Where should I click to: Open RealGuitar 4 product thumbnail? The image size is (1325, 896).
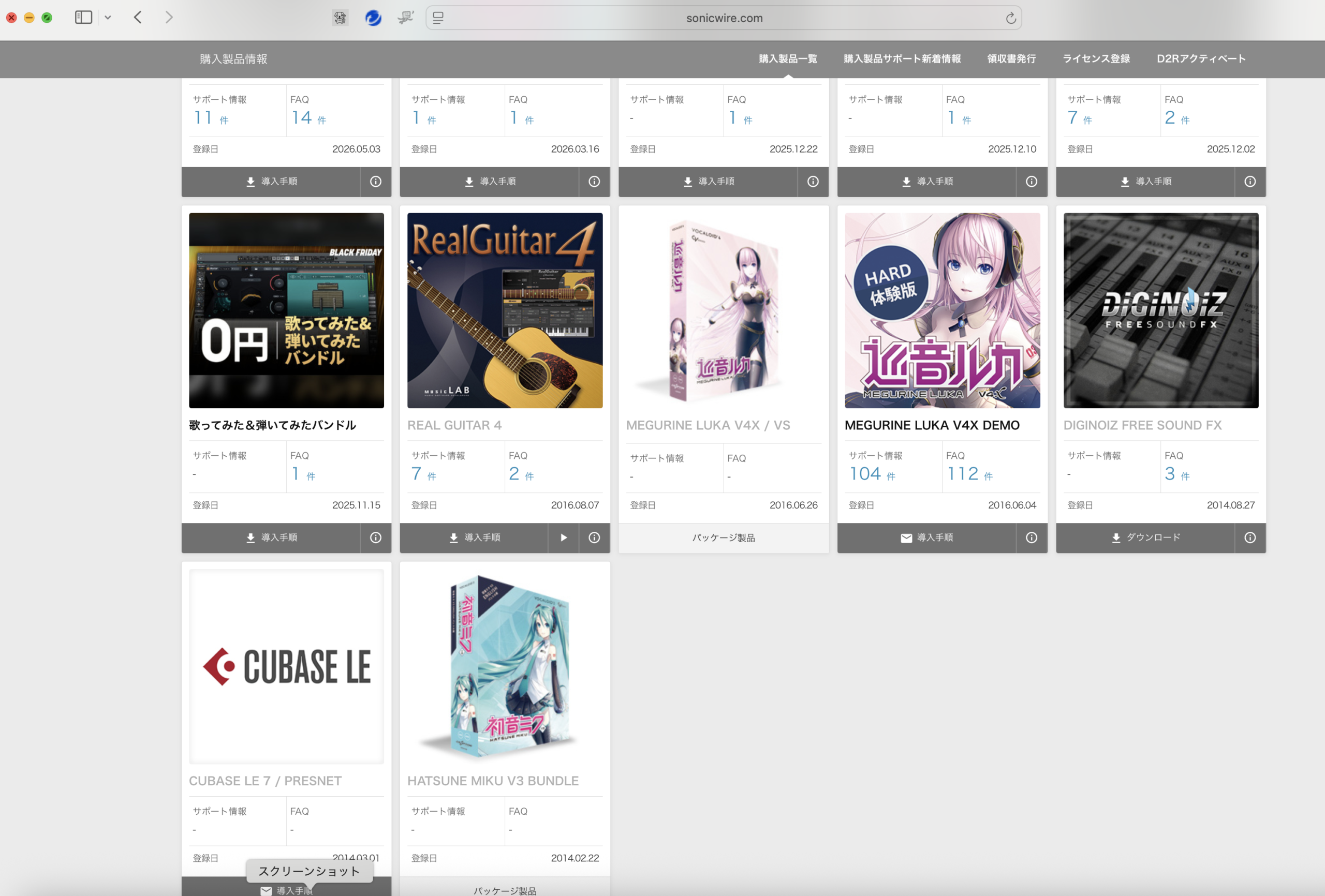[x=505, y=310]
